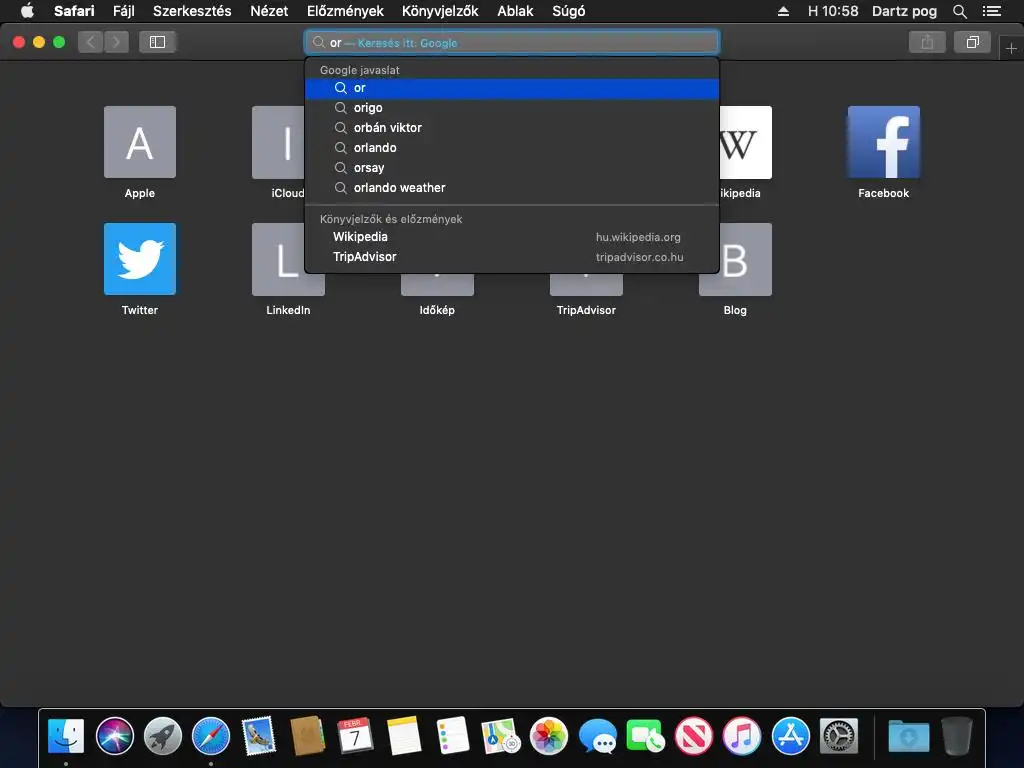This screenshot has height=768, width=1024.
Task: Open Maps in the Dock
Action: click(x=501, y=736)
